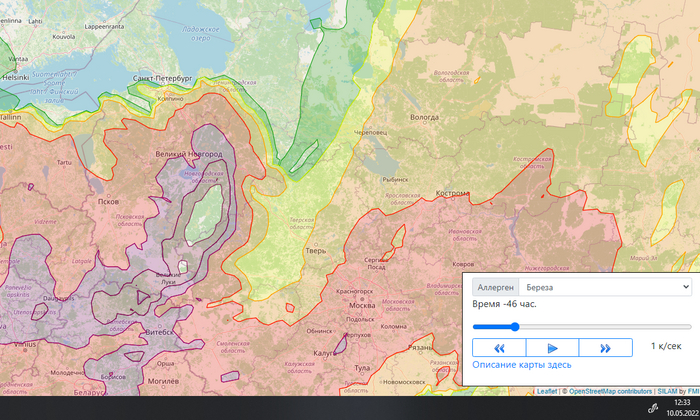Viewport: 700px width, 420px height.
Task: Click the system tray pen/link icon
Action: (x=653, y=406)
